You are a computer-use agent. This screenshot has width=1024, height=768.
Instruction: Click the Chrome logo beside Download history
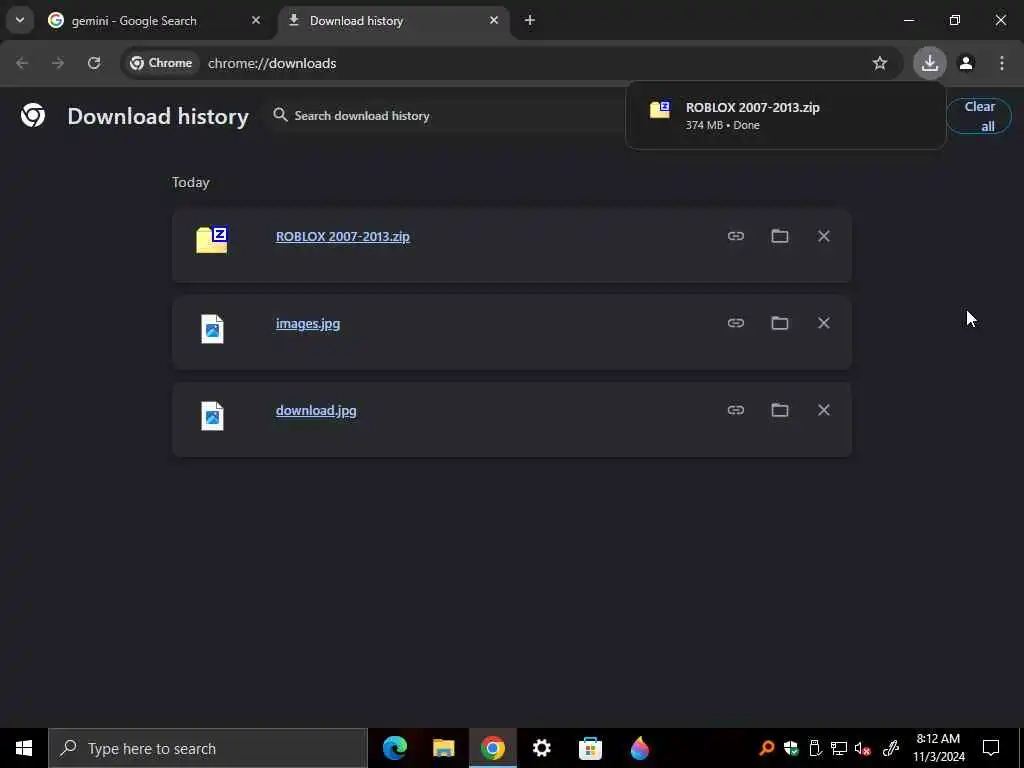pos(33,116)
